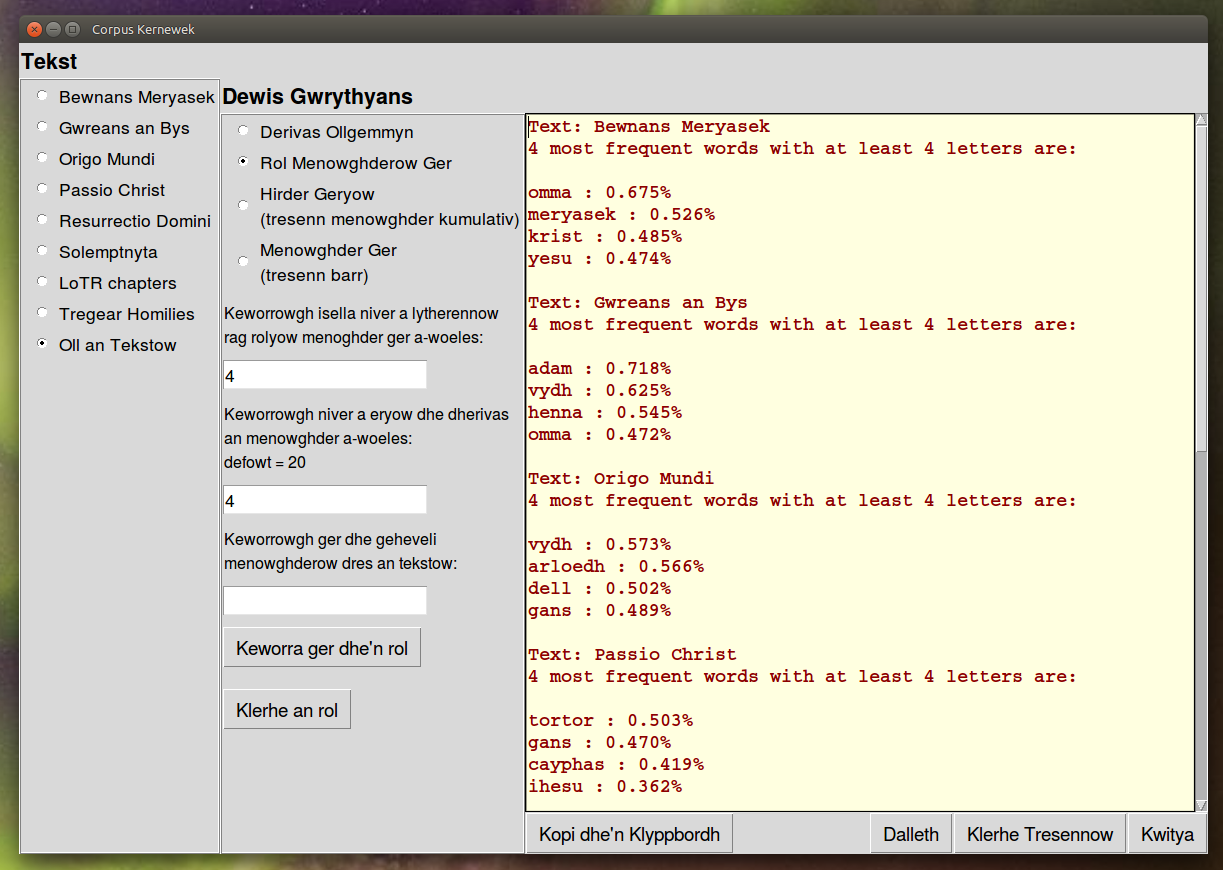This screenshot has height=870, width=1223.
Task: Click the 'krist : 0.485%' result line
Action: [x=605, y=236]
